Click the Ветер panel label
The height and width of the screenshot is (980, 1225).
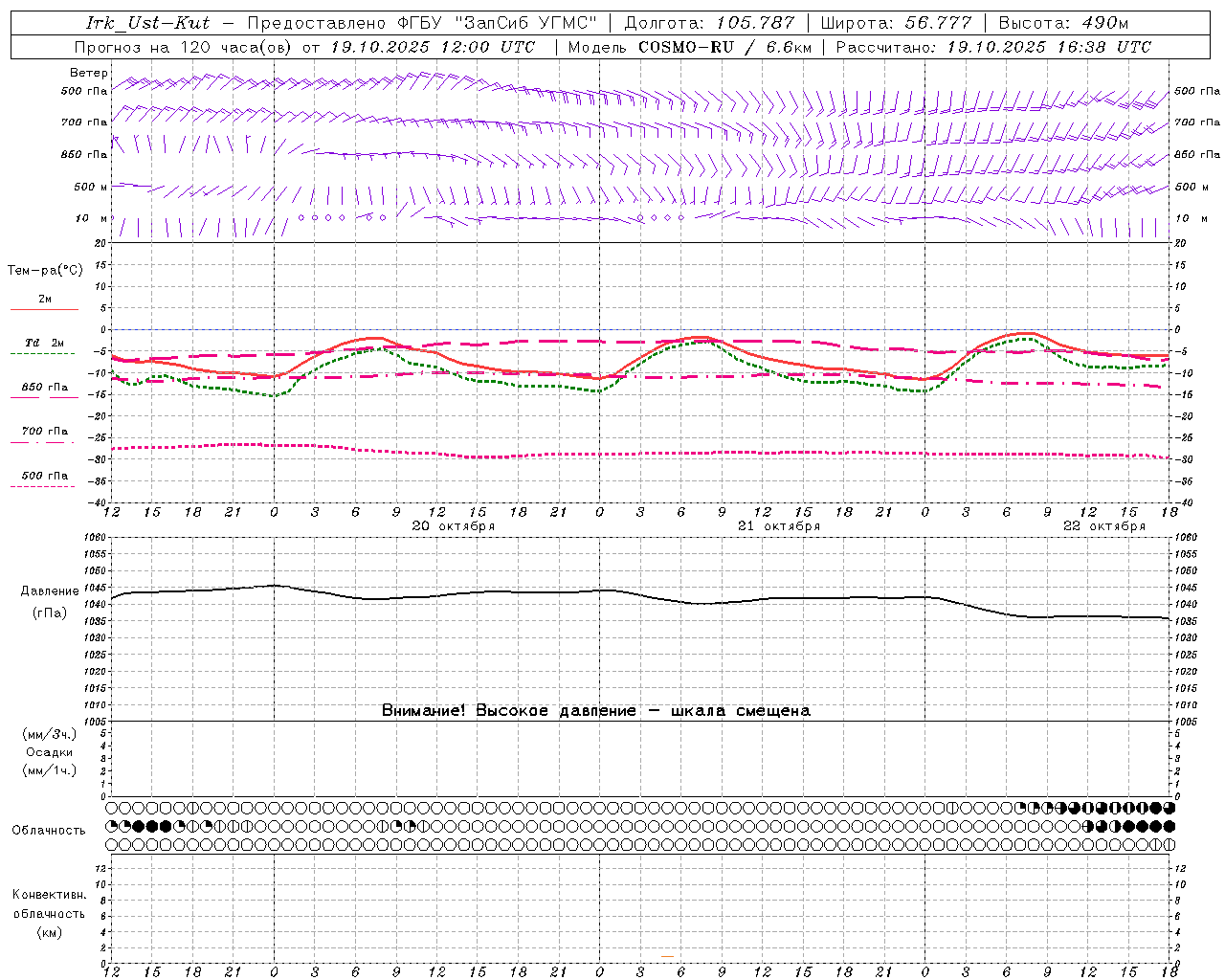click(89, 73)
